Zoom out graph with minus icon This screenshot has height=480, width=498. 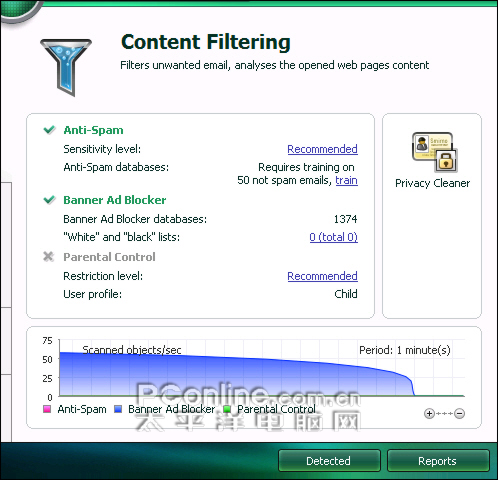(459, 414)
